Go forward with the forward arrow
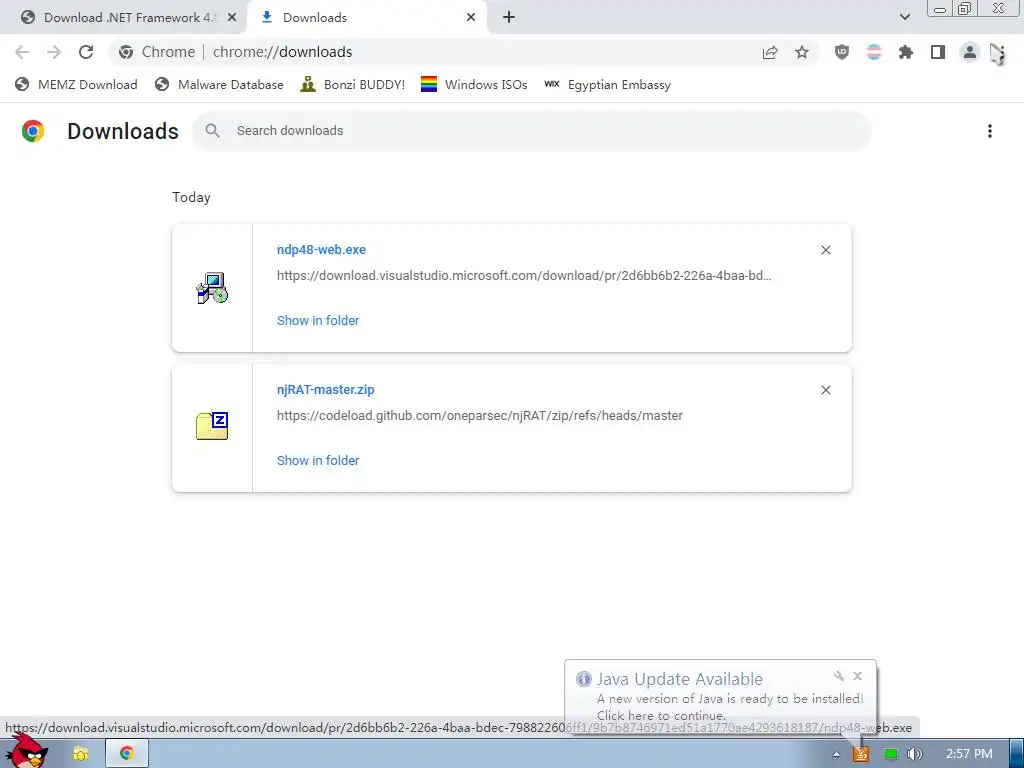This screenshot has height=768, width=1024. click(x=54, y=52)
